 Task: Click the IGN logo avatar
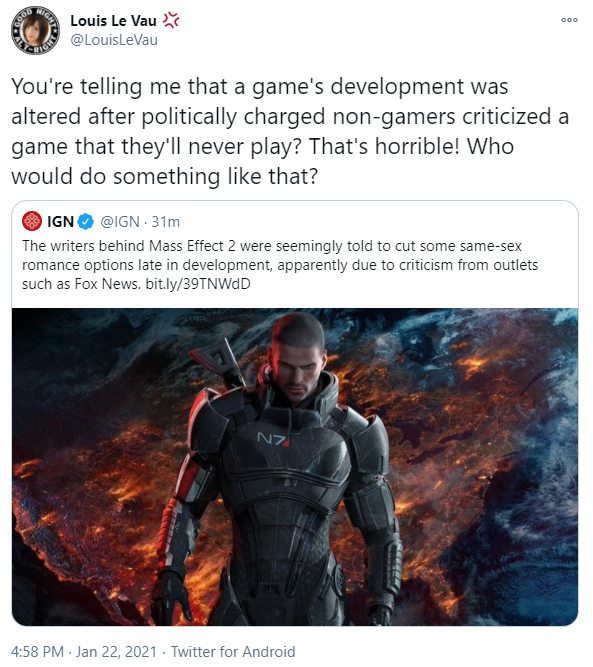coord(32,222)
